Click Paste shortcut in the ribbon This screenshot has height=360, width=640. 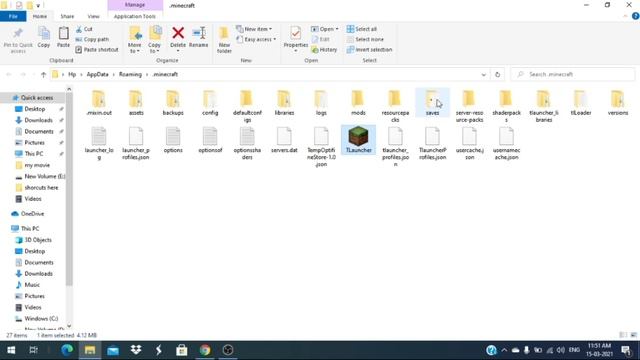[97, 49]
